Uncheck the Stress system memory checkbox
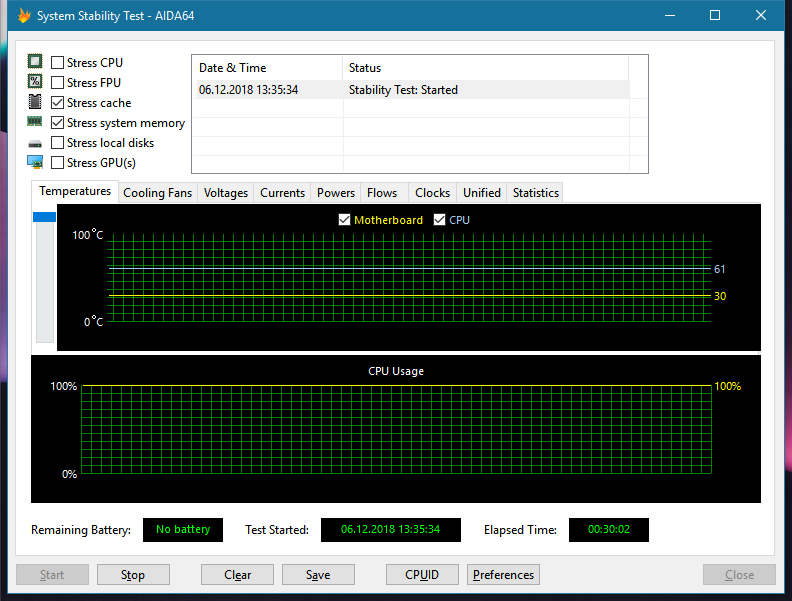This screenshot has height=601, width=792. tap(58, 123)
